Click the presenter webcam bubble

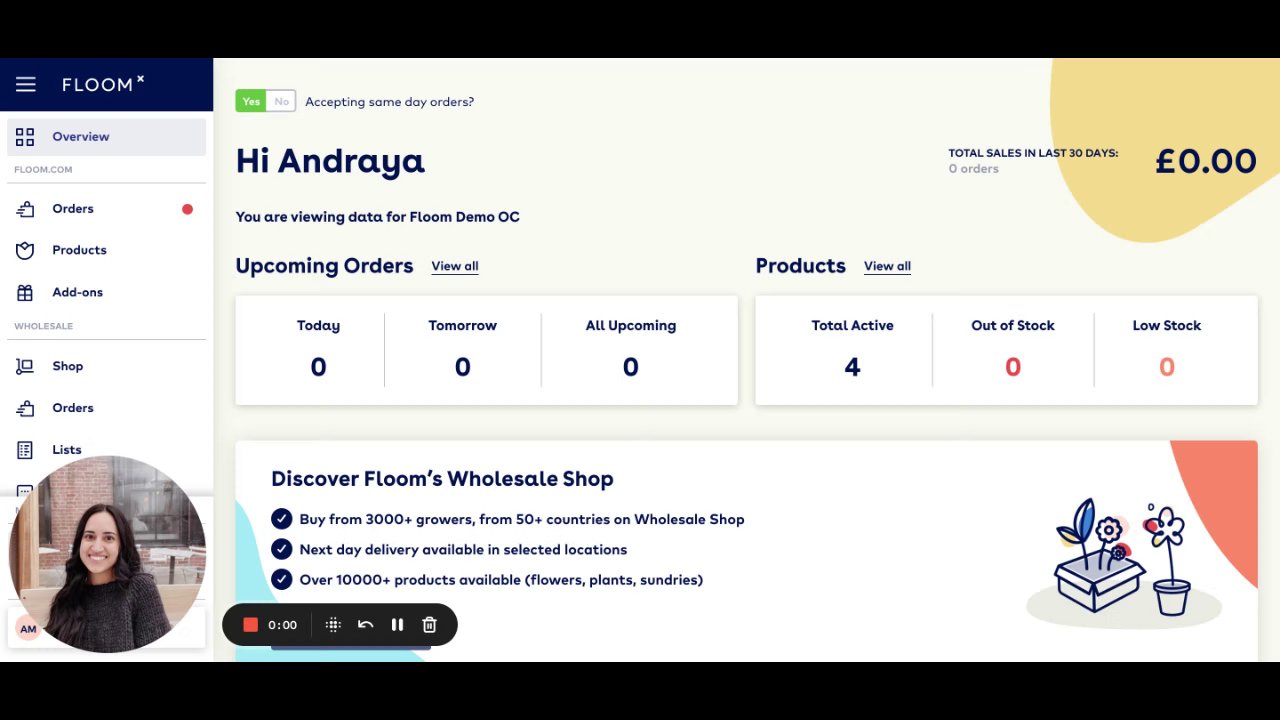point(107,554)
